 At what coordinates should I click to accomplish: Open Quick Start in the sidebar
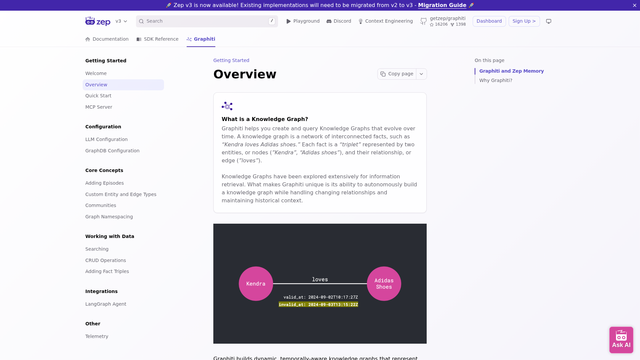coord(98,96)
